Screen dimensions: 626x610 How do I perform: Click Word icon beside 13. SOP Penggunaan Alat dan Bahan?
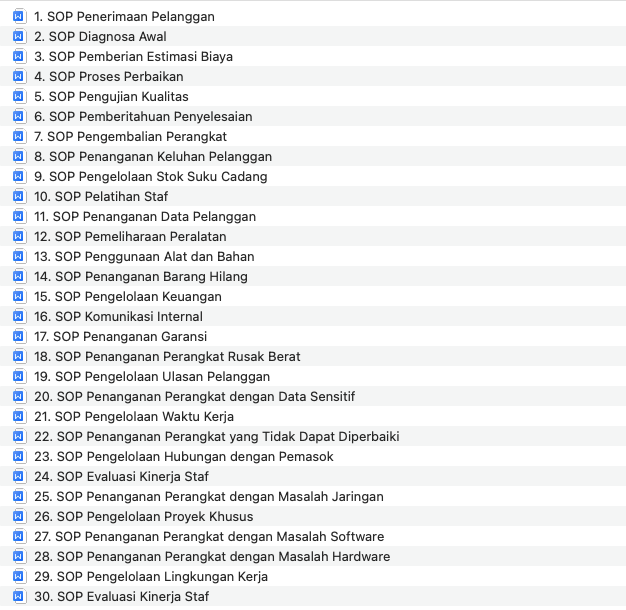(x=18, y=256)
